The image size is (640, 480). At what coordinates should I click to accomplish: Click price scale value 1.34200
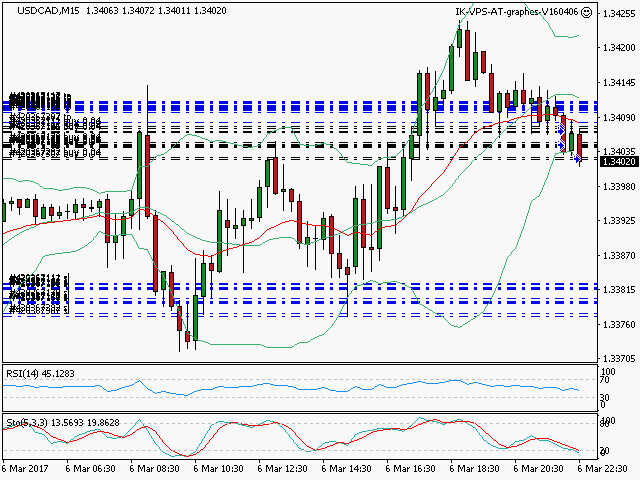point(619,48)
